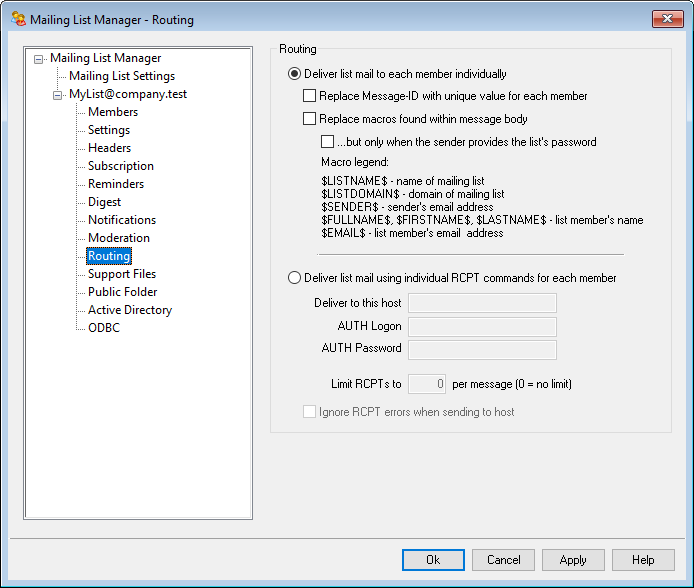694x588 pixels.
Task: Collapse the Mailing List Manager tree node
Action: click(39, 59)
